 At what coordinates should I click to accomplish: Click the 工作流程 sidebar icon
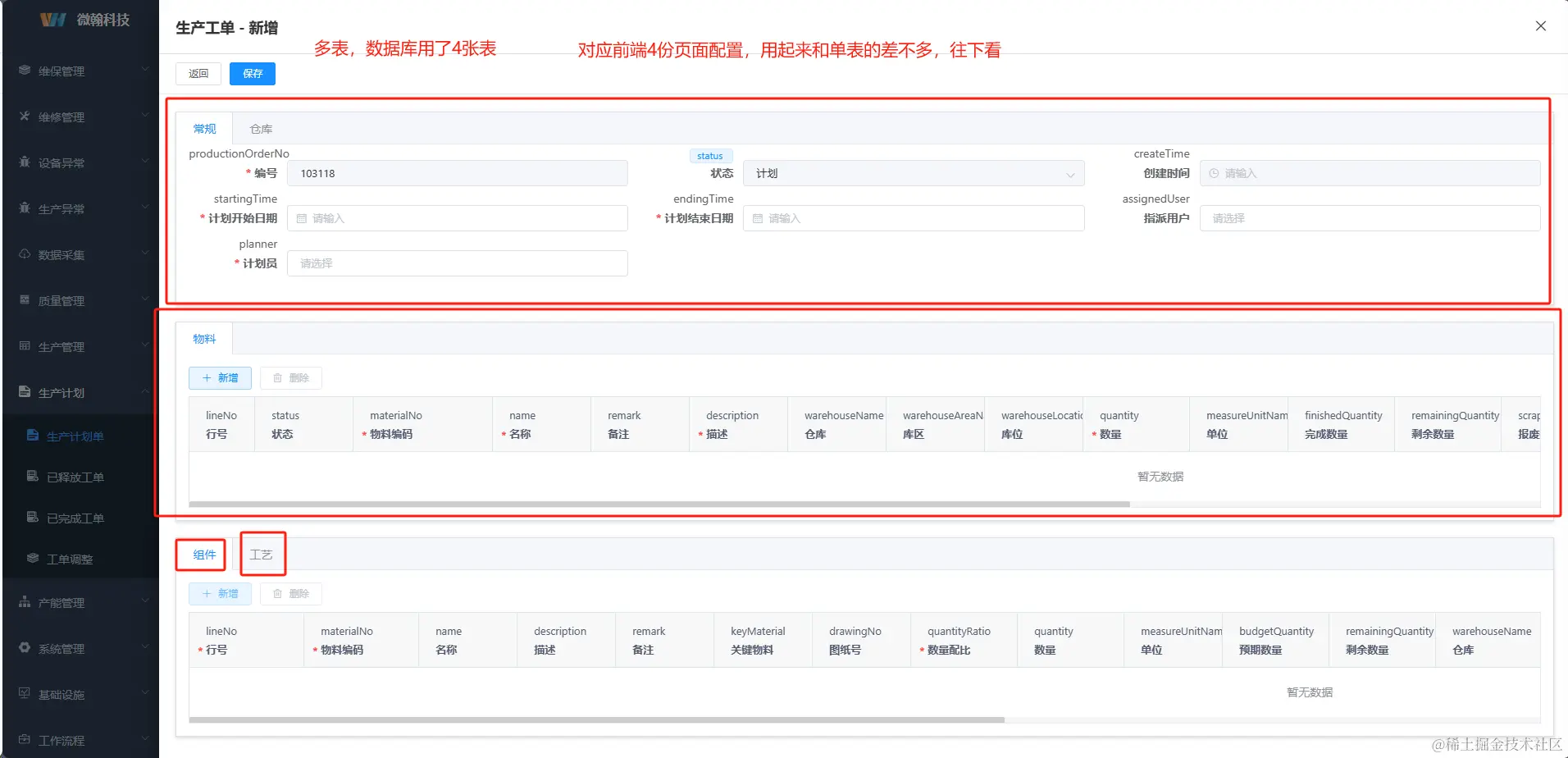[25, 740]
